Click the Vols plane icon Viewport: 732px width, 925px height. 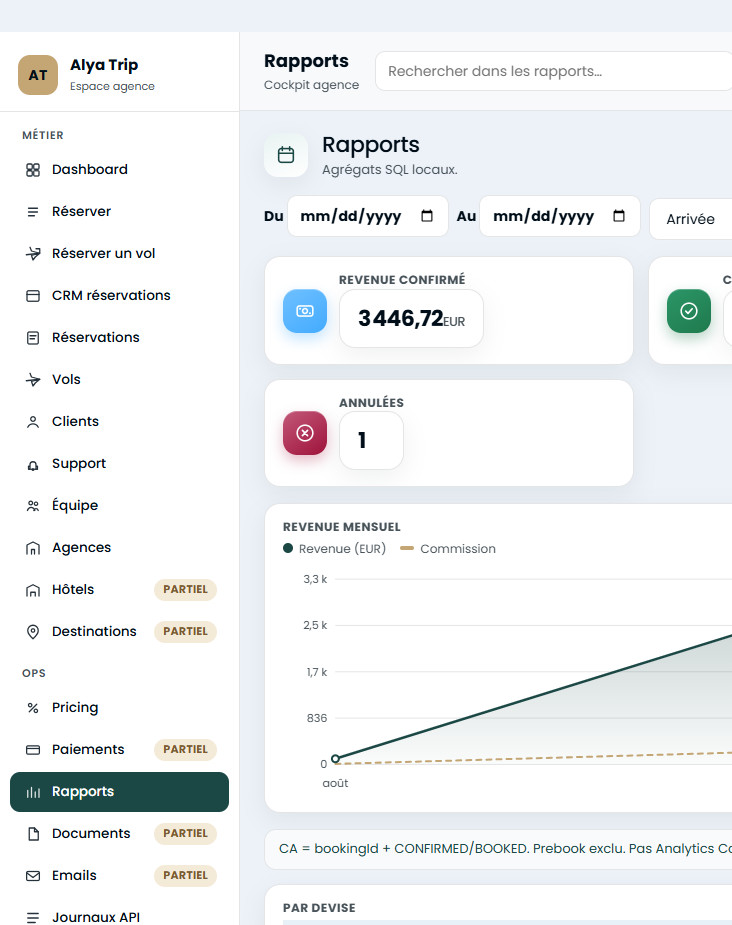pos(33,380)
